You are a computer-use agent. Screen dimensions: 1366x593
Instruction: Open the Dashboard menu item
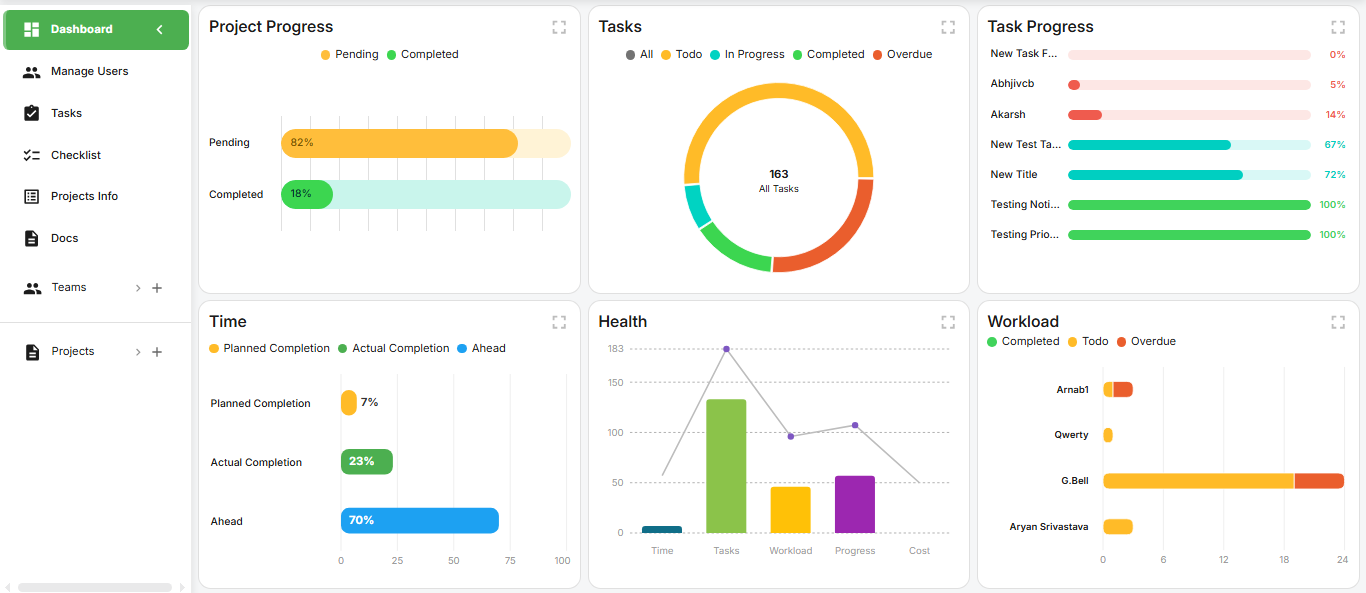point(96,30)
